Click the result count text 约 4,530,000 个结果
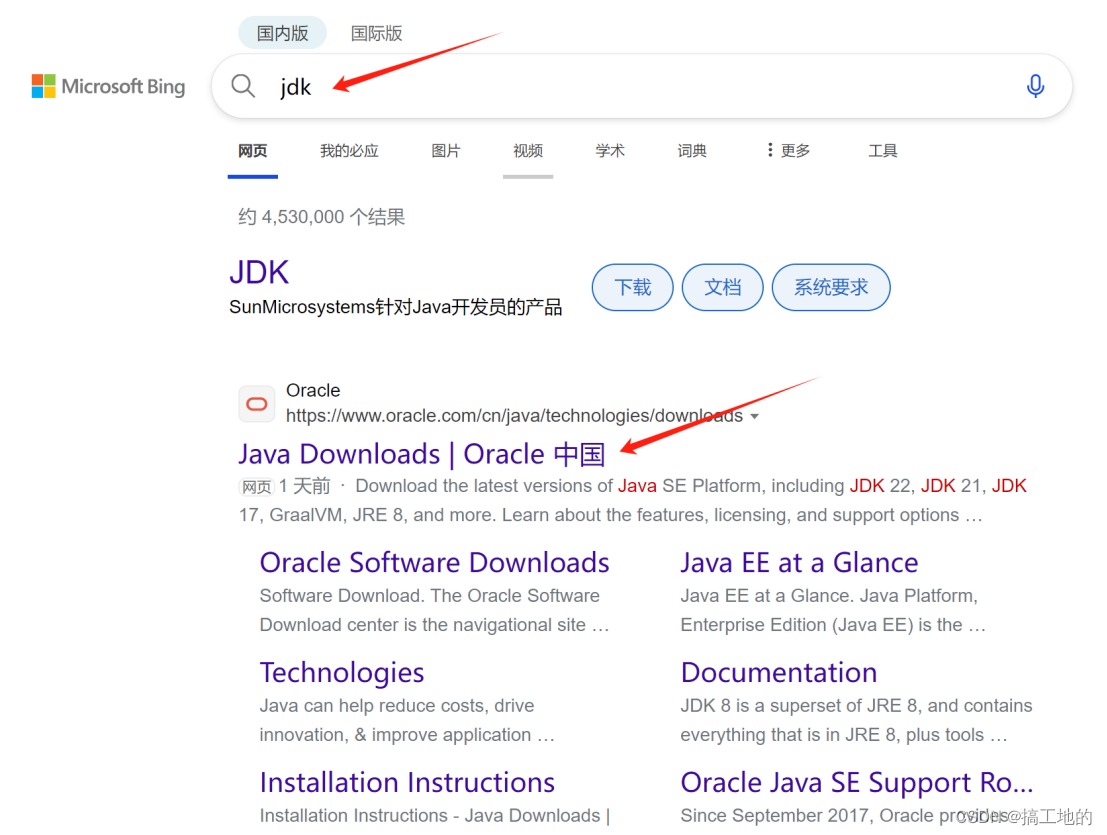This screenshot has width=1107, height=835. tap(321, 217)
